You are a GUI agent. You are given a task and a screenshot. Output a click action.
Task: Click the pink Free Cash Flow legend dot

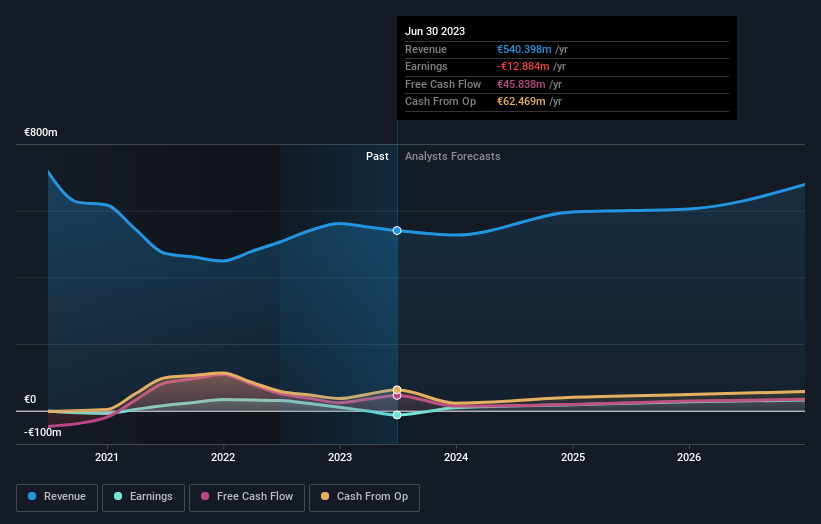205,496
